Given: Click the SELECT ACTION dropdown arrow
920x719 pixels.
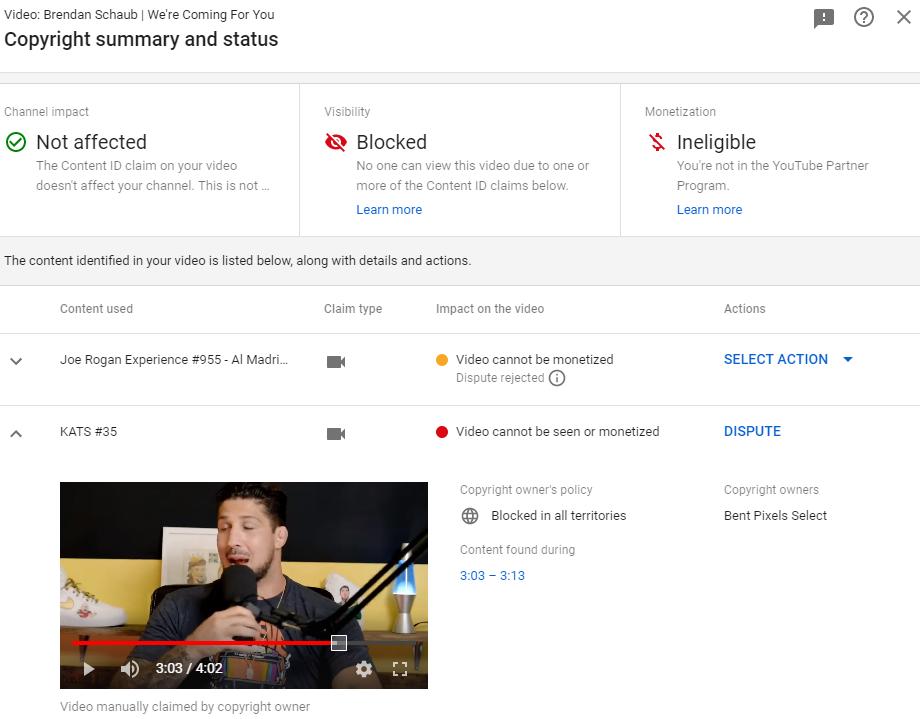Looking at the screenshot, I should [x=848, y=359].
